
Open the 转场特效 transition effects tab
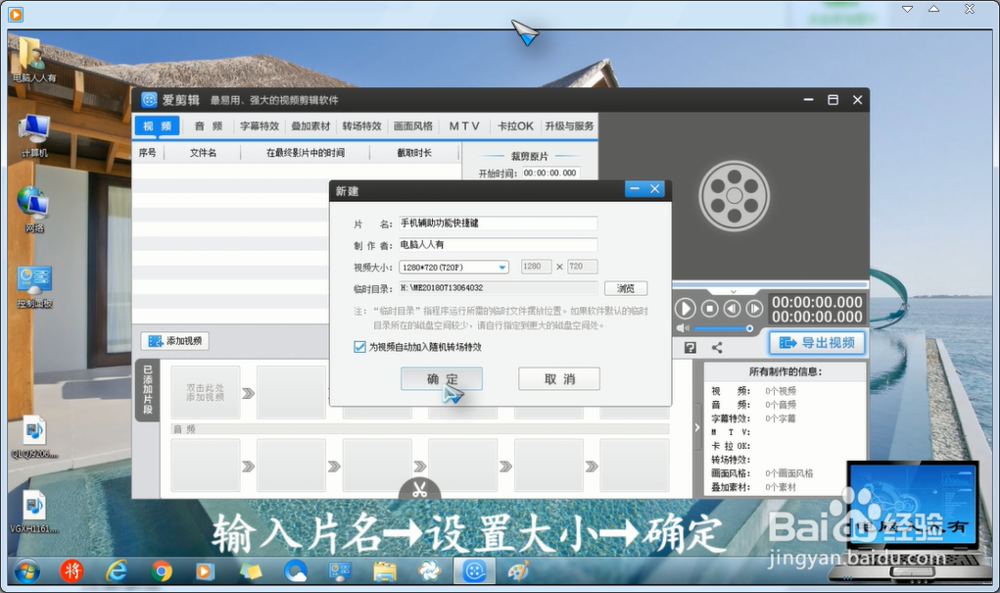[x=361, y=126]
